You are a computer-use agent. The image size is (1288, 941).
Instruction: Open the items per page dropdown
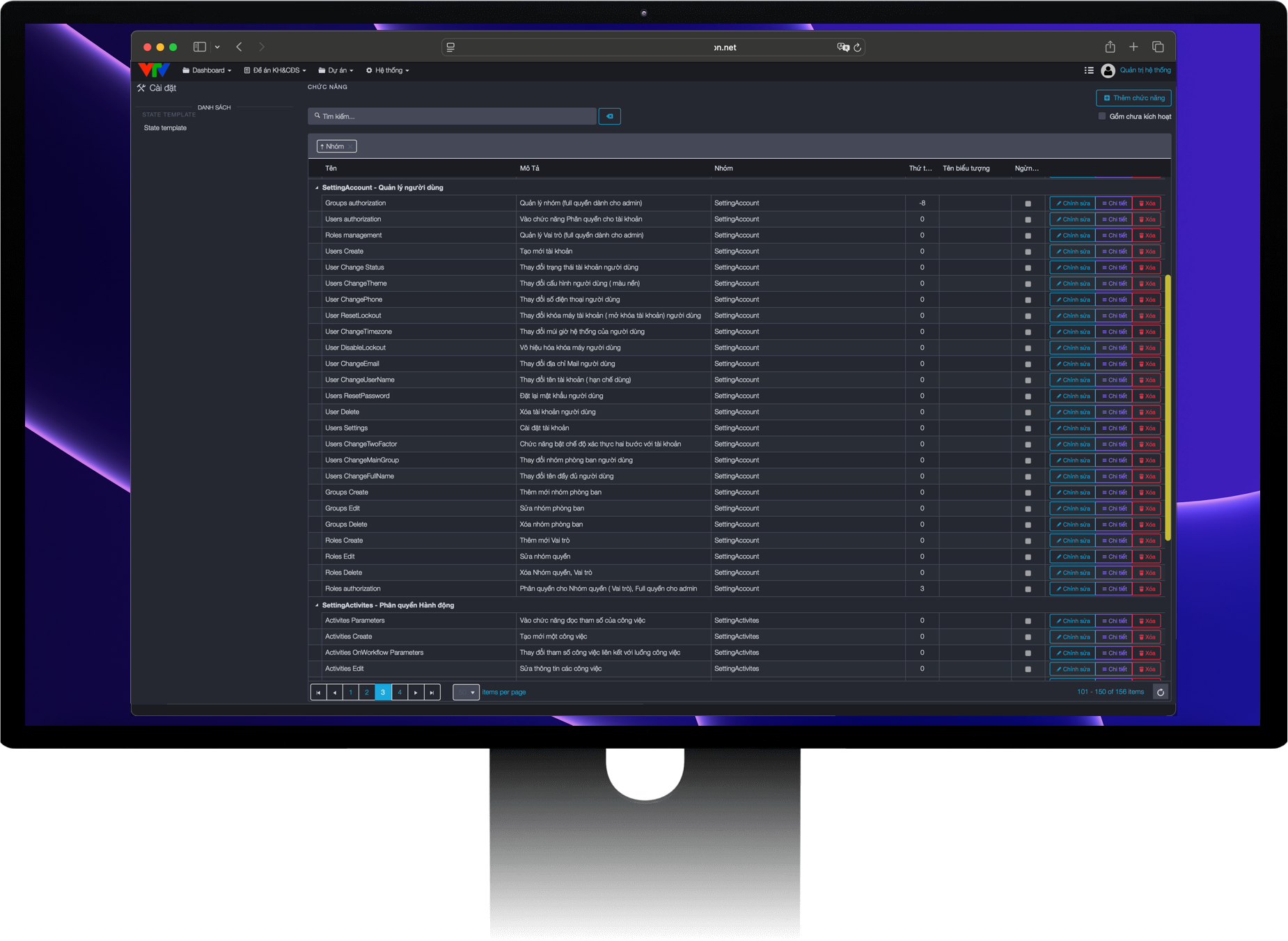[466, 692]
